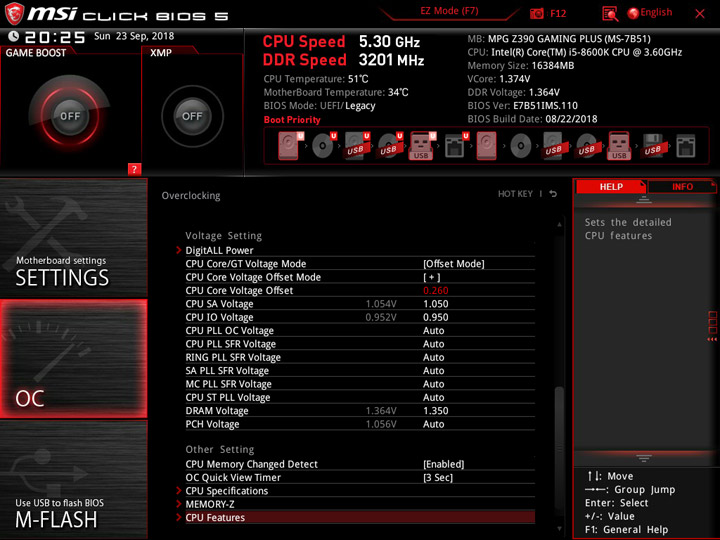Open the CPU Specifications submenu
720x540 pixels.
(x=226, y=491)
